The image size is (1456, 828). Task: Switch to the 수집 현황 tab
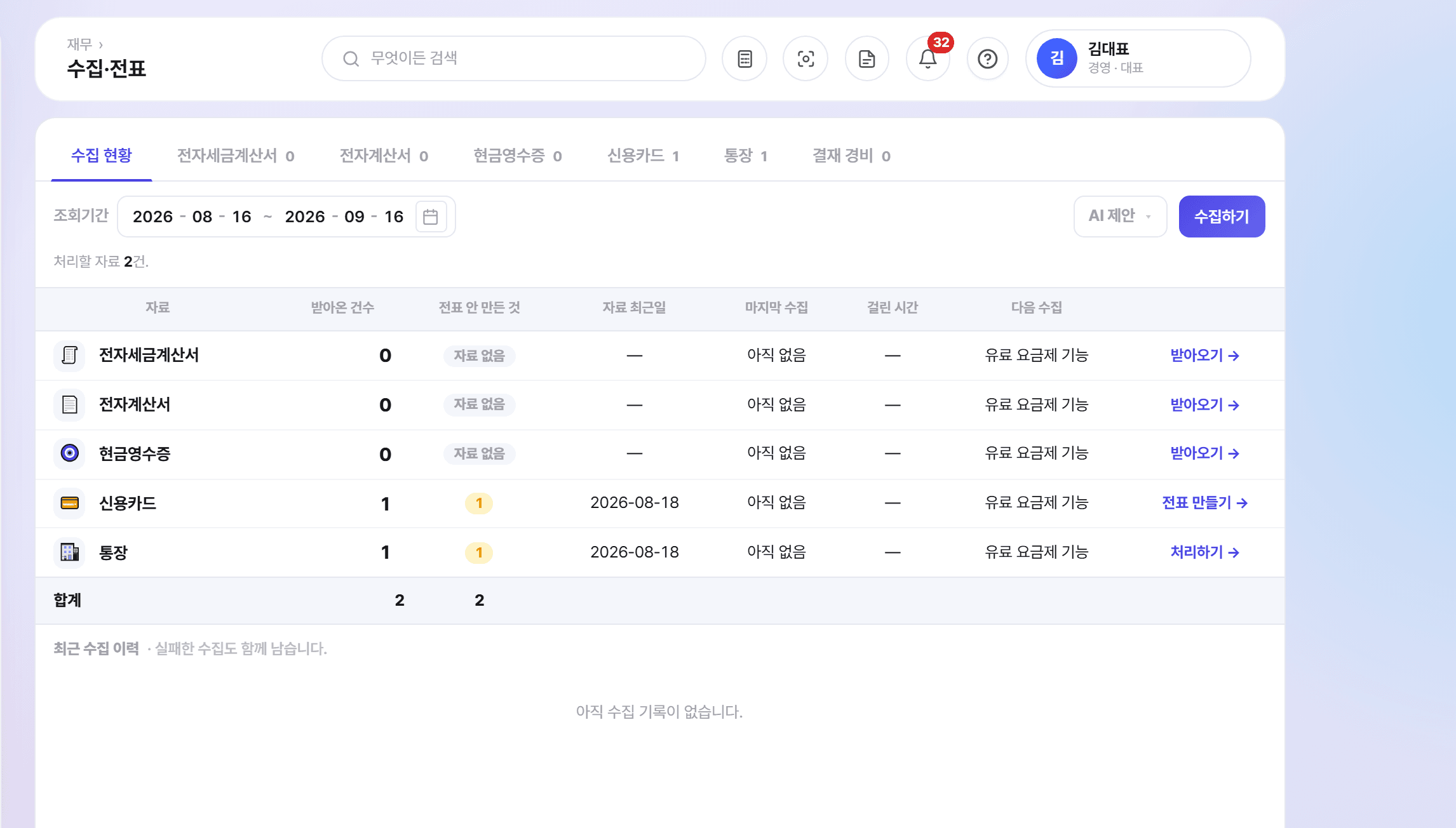coord(102,156)
